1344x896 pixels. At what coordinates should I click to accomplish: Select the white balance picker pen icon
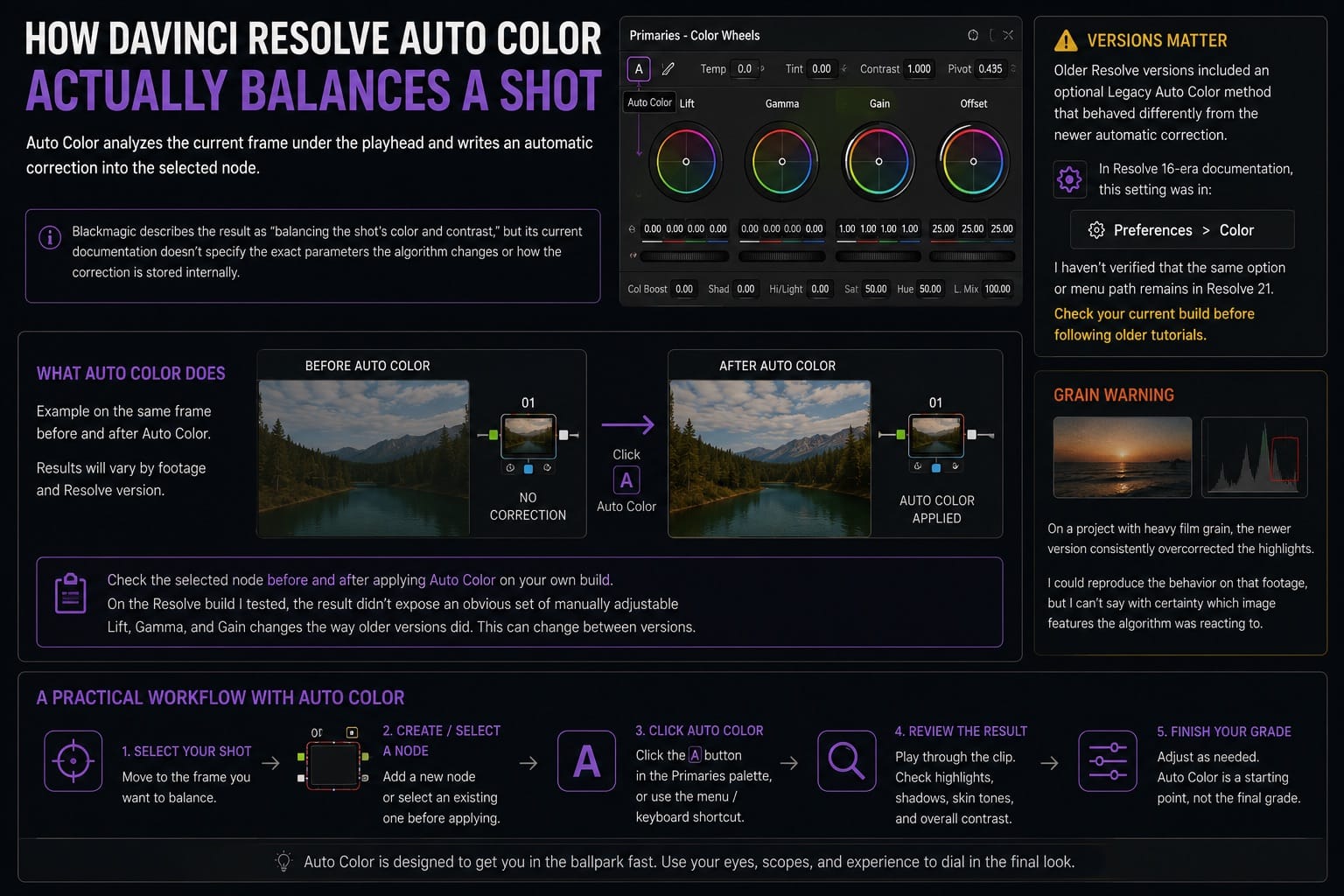point(668,69)
